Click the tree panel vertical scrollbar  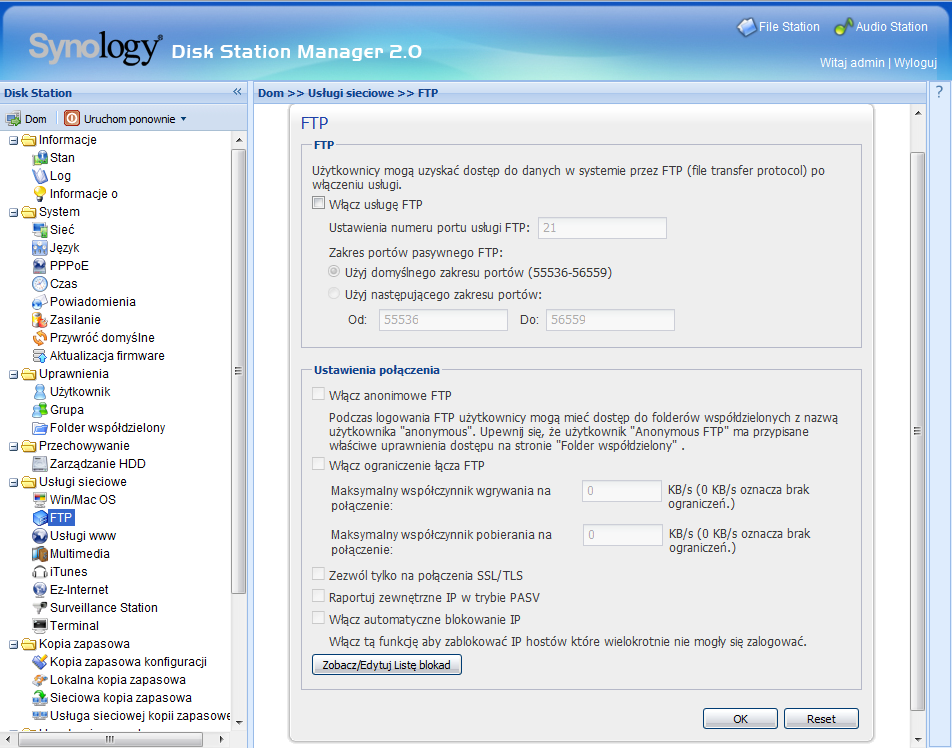[239, 370]
